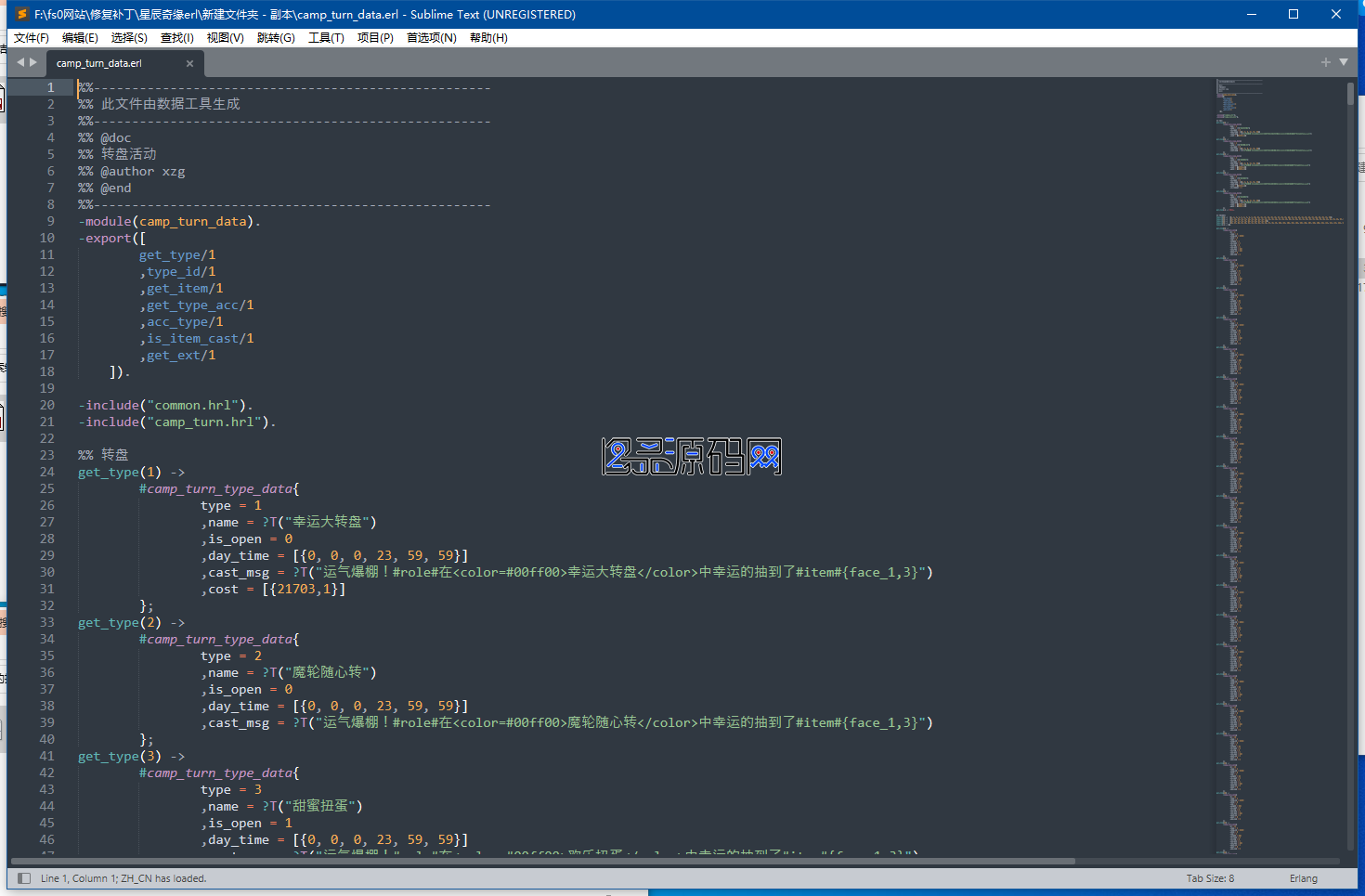The image size is (1365, 896).
Task: Close the camp_turn_data.erl tab
Action: [x=189, y=64]
